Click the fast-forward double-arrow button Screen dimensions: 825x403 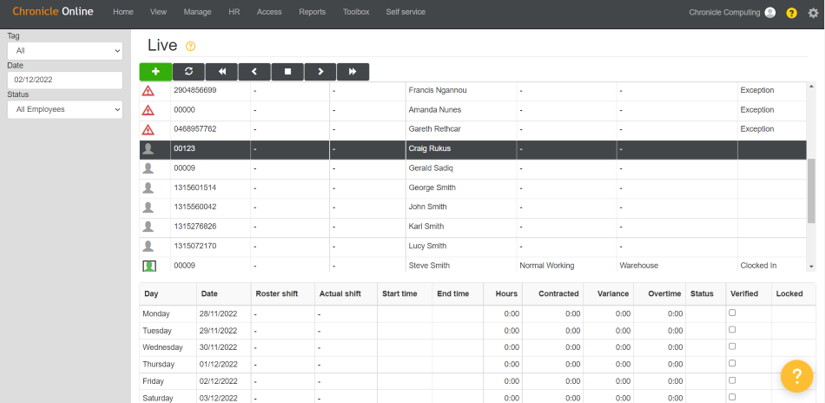pos(353,72)
